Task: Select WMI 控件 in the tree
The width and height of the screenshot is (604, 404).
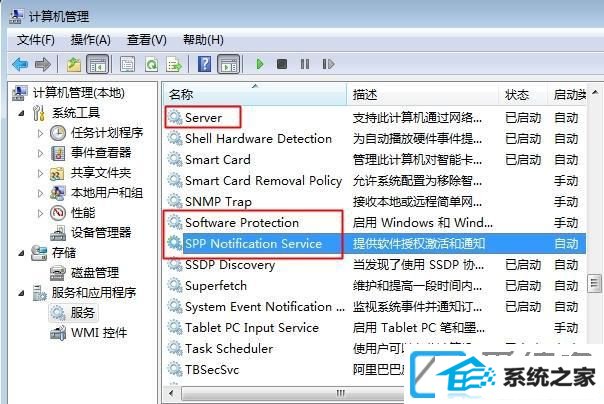Action: pyautogui.click(x=99, y=333)
